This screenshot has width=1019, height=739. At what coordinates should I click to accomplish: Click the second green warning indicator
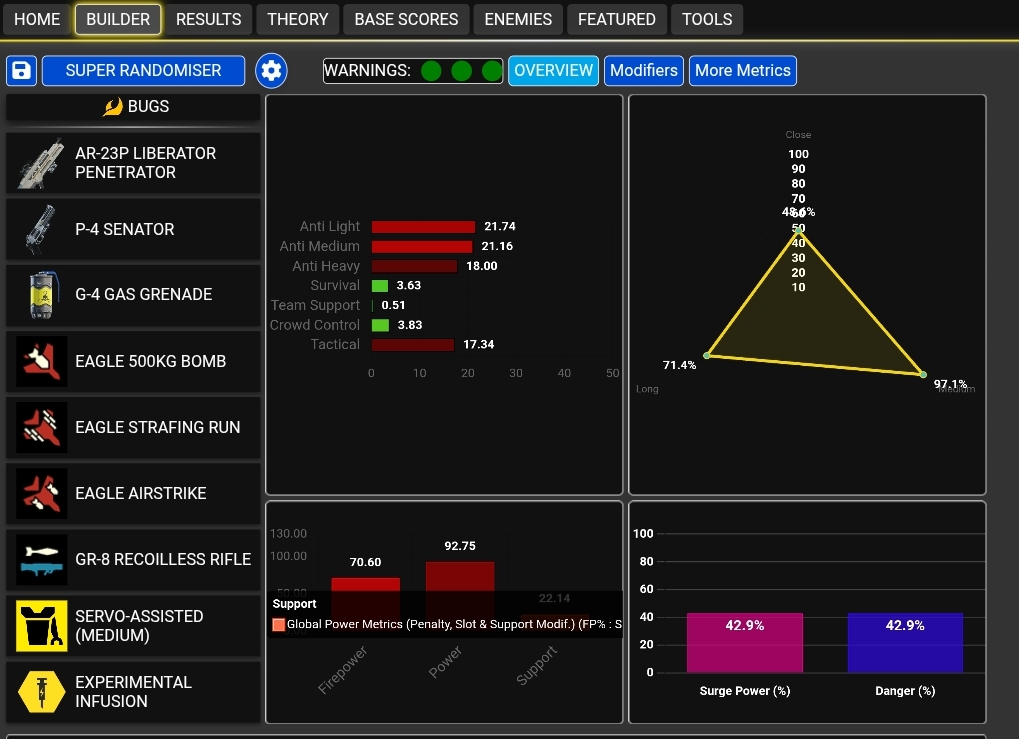[x=461, y=70]
